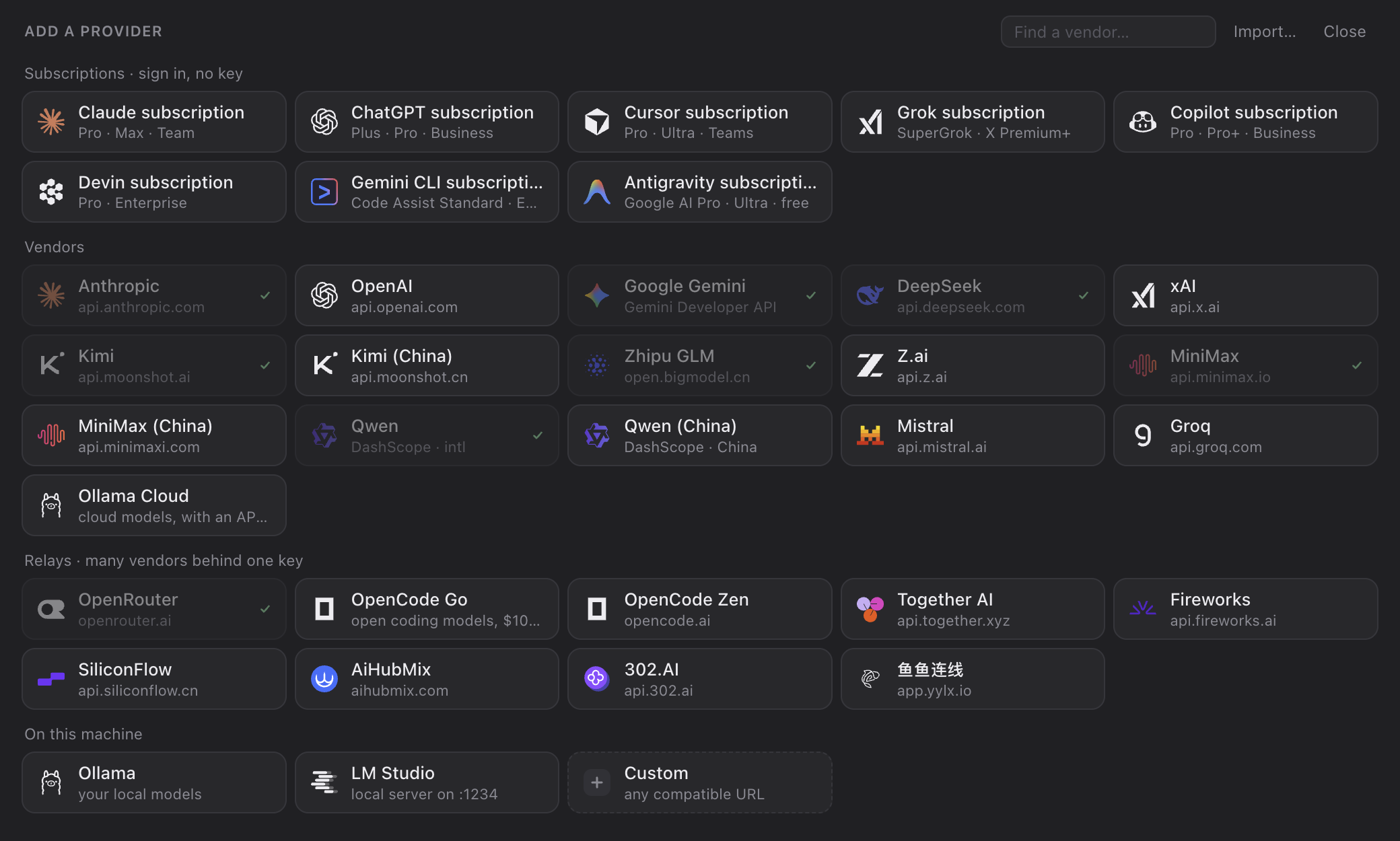The width and height of the screenshot is (1400, 841).
Task: Click the Grok subscription logo icon
Action: [870, 122]
